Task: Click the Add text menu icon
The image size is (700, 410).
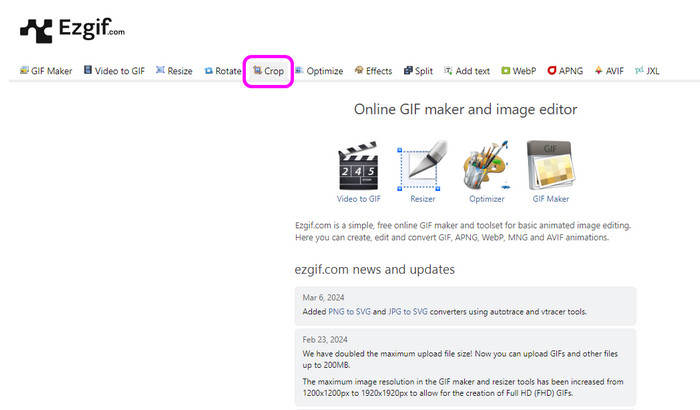Action: (448, 70)
